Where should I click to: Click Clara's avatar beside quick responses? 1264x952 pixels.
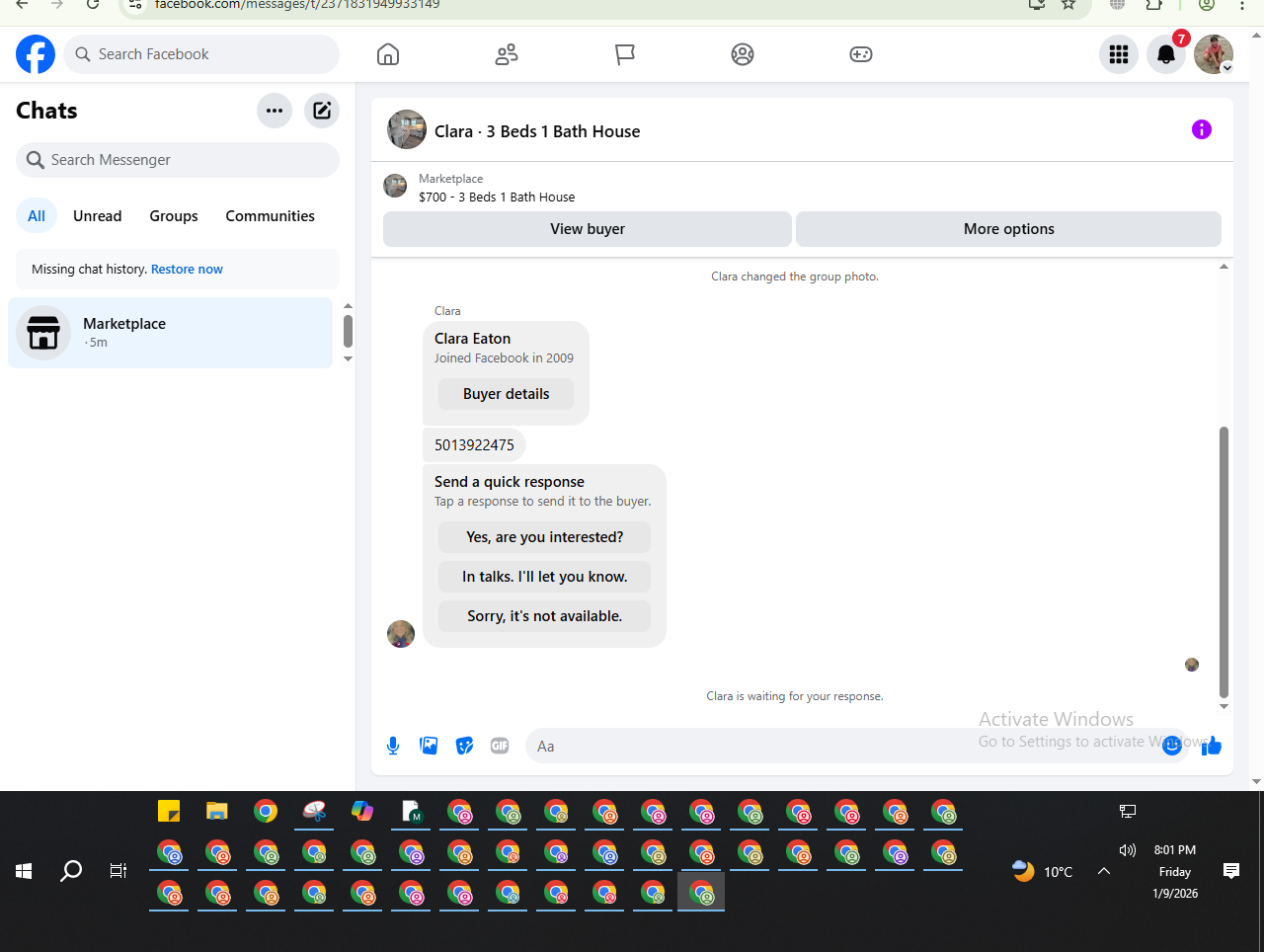pos(401,634)
